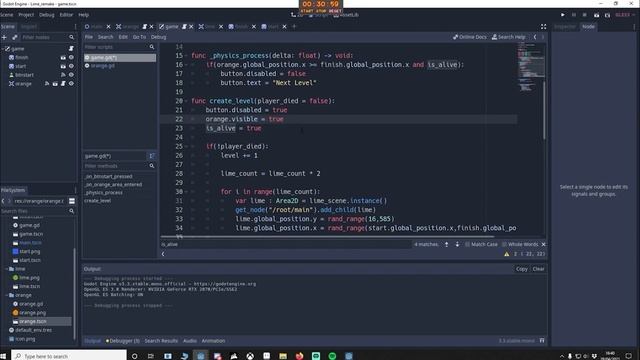Collapse the lime folder in FileSystem
This screenshot has height=360, width=640.
click(7, 269)
